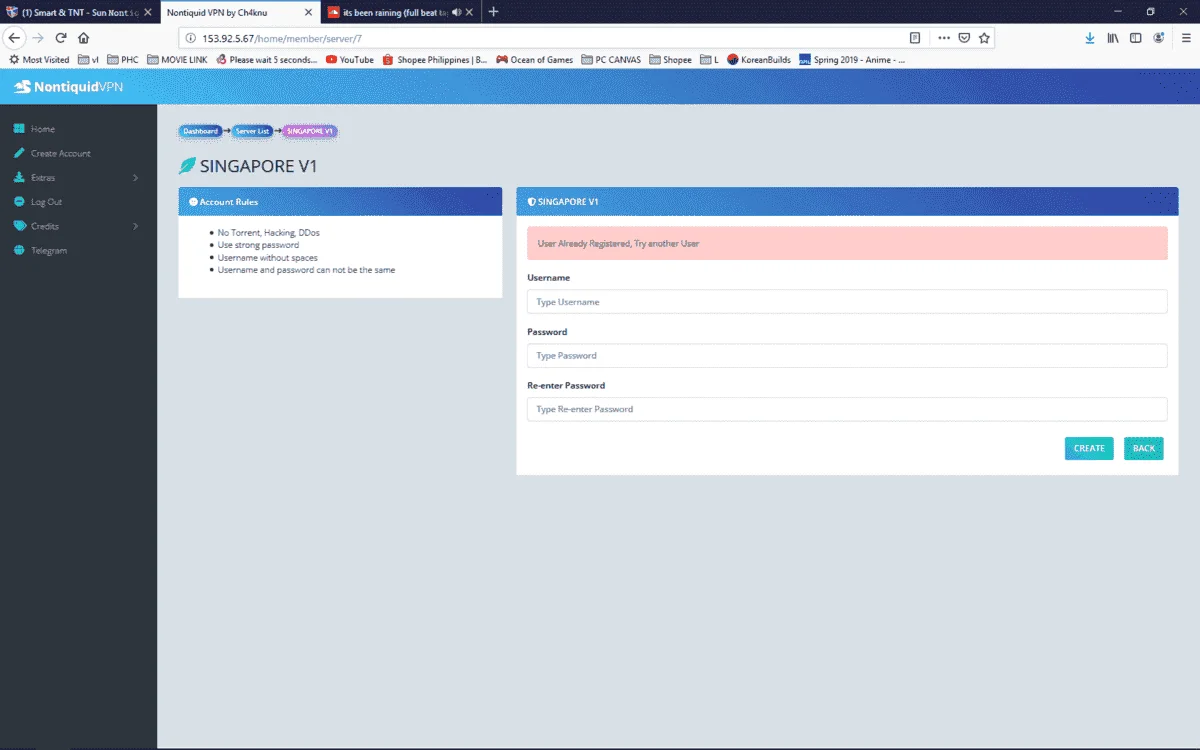1200x750 pixels.
Task: Toggle the sidebars toolbar icon
Action: (1135, 38)
